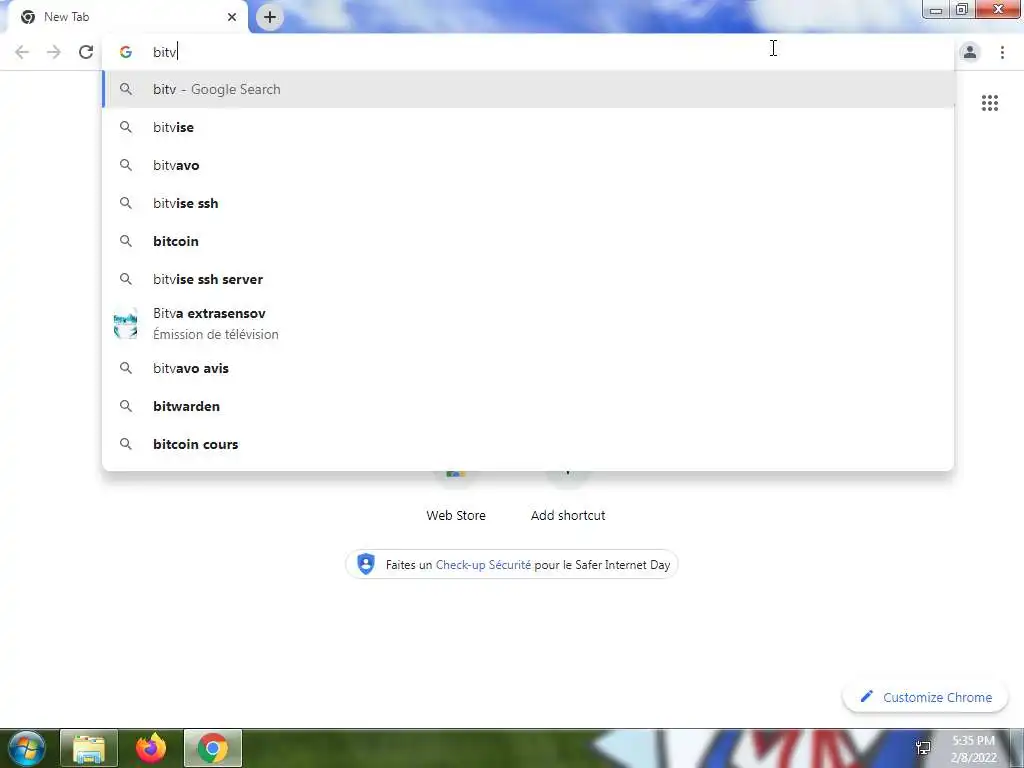Click the Customize Chrome button
This screenshot has height=768, width=1024.
(927, 697)
